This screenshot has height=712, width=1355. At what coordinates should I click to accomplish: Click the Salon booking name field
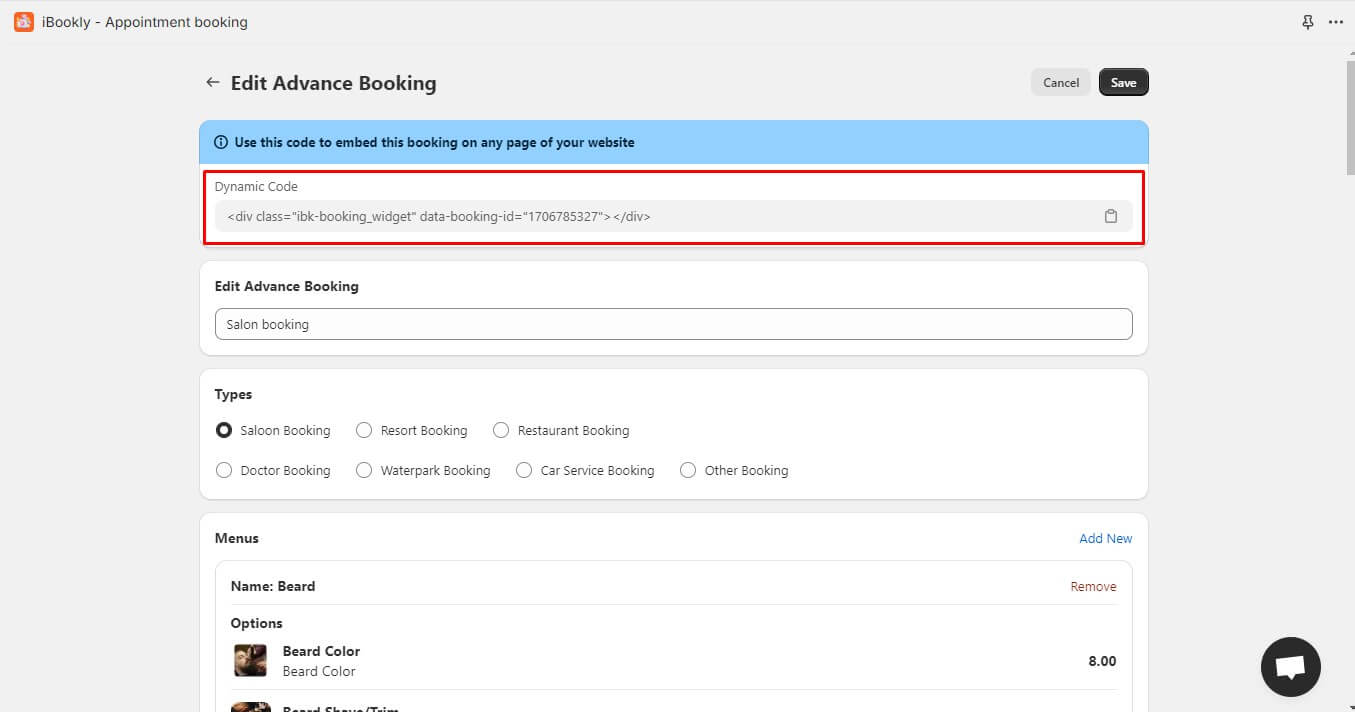pyautogui.click(x=673, y=324)
